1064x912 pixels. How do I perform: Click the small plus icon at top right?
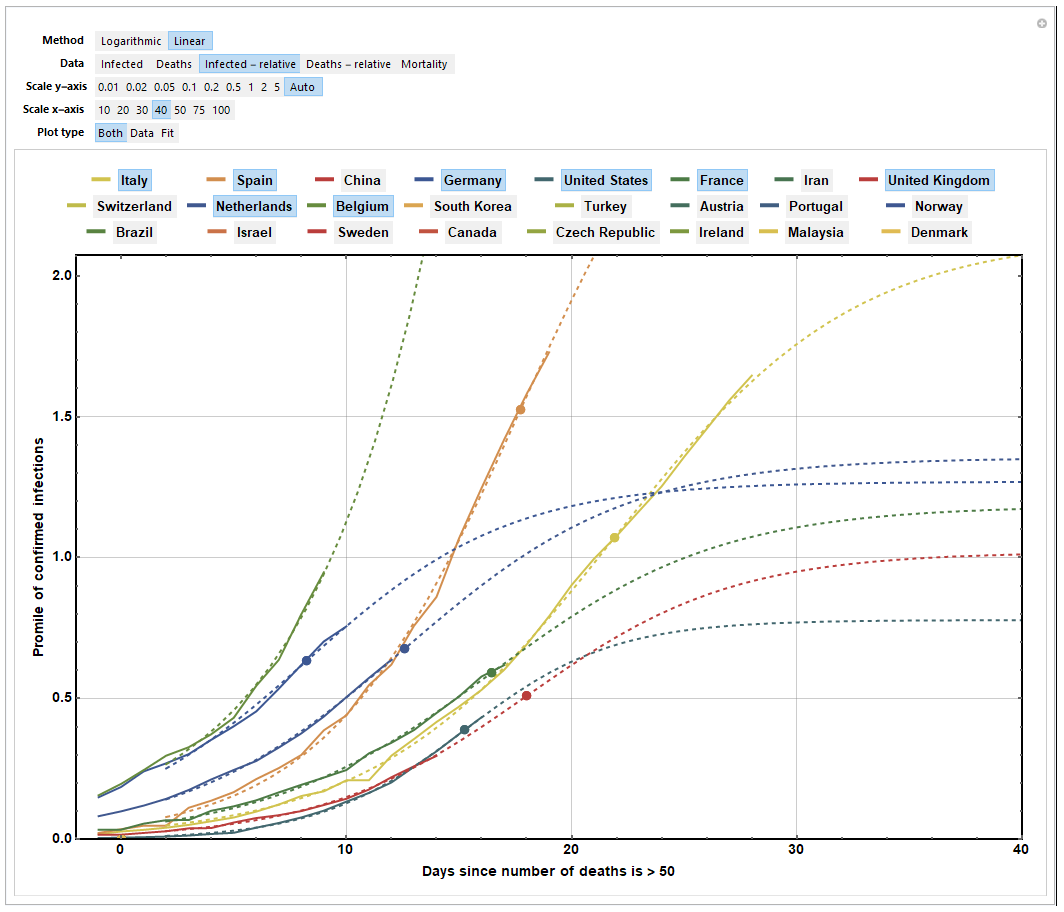(x=1042, y=24)
